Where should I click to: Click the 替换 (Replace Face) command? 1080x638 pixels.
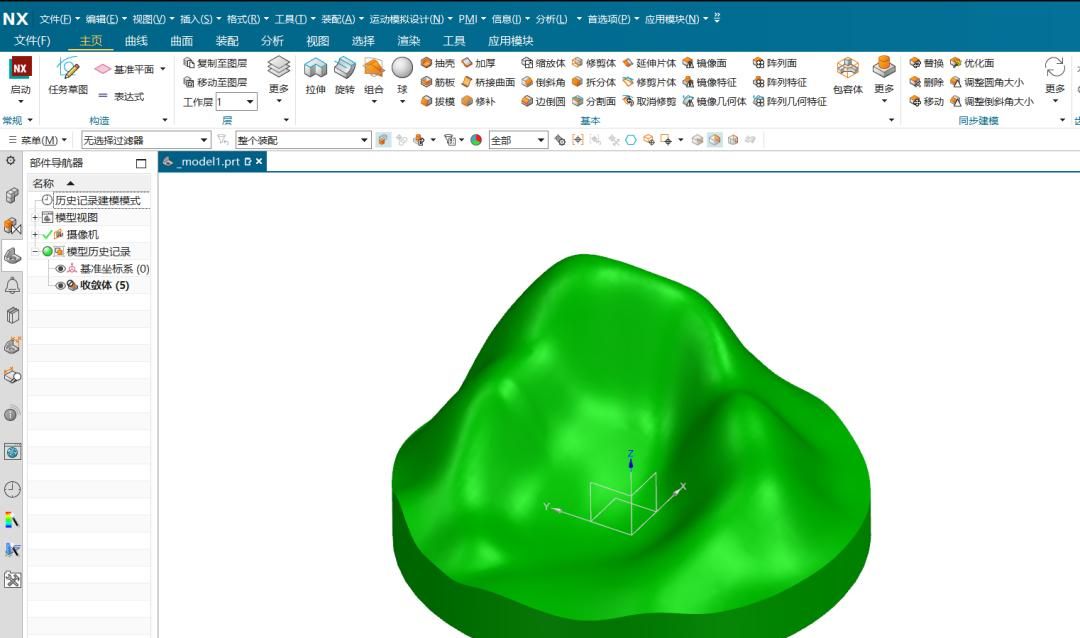pos(926,63)
